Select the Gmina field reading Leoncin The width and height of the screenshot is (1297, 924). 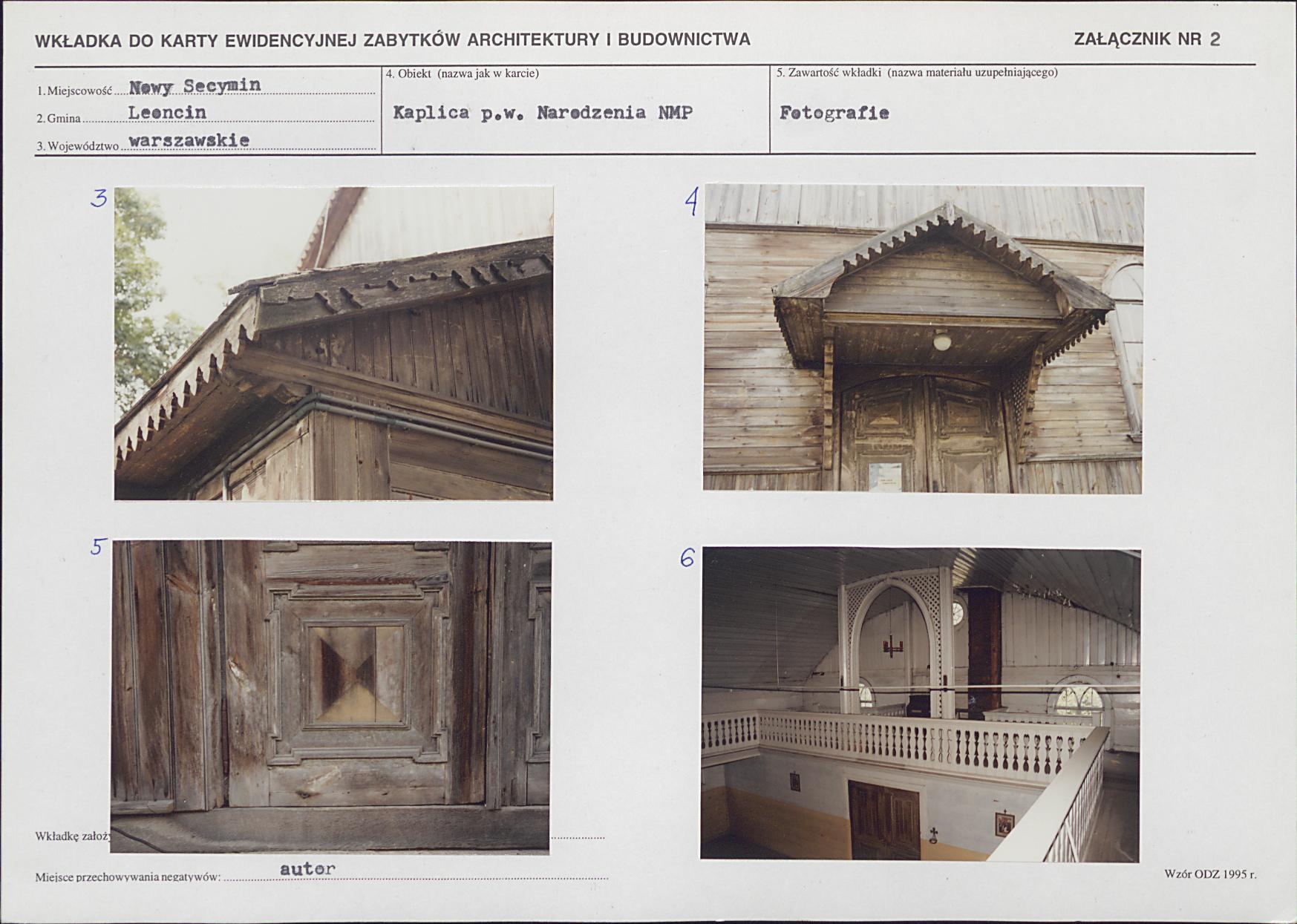click(206, 114)
